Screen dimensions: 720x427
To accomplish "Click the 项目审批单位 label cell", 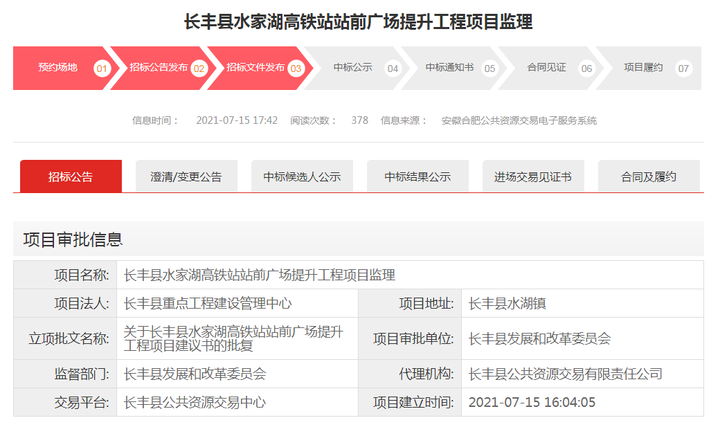I will tap(410, 338).
